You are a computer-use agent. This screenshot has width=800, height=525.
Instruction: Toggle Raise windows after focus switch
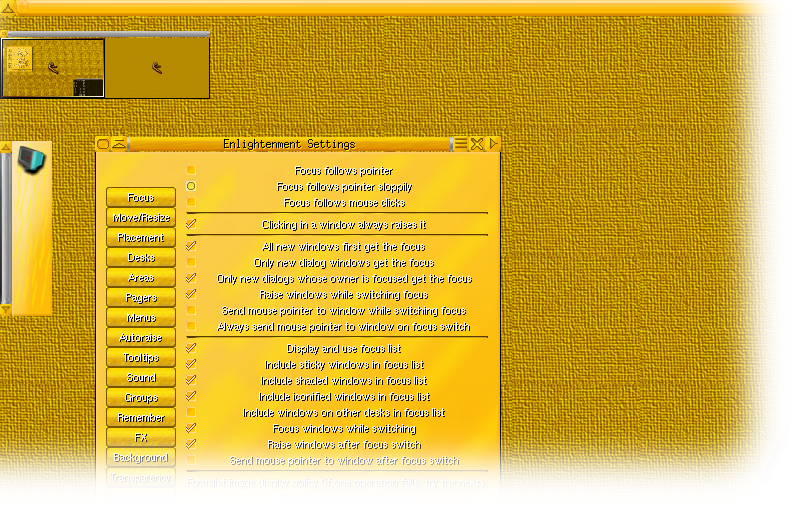click(x=191, y=444)
